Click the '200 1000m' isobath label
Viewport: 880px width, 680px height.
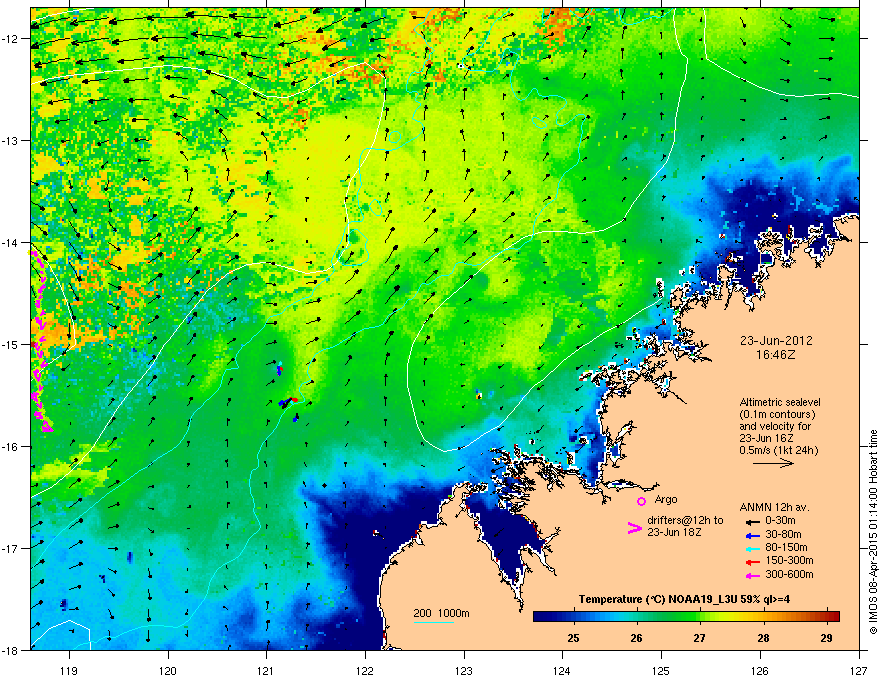pos(442,613)
